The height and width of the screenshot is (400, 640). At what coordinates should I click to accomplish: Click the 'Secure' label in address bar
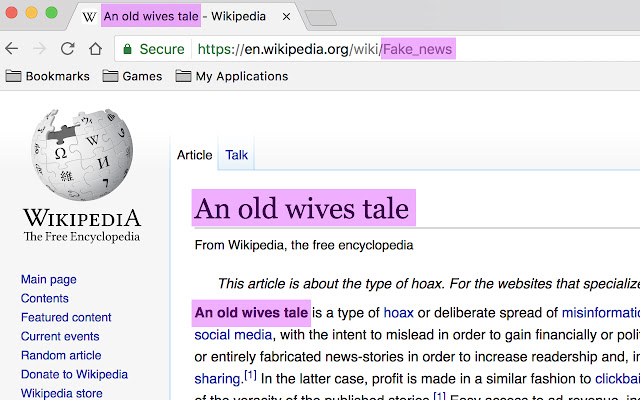162,49
